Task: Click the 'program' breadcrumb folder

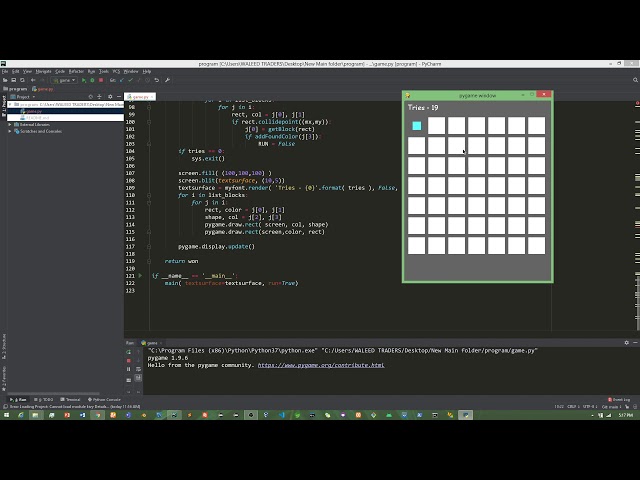Action: tap(15, 89)
